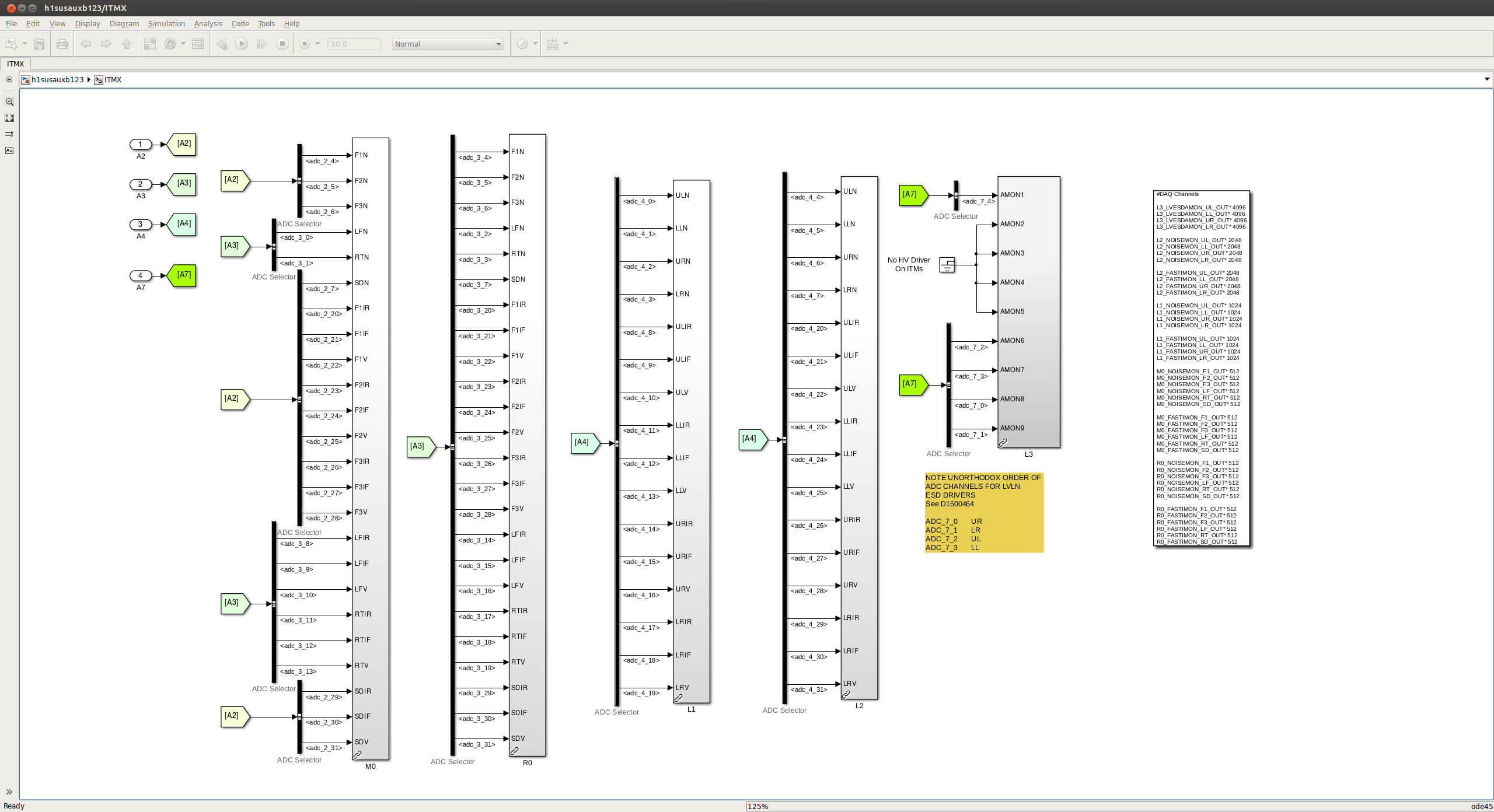Click the Up to Parent arrow
This screenshot has height=812, width=1494.
point(126,44)
